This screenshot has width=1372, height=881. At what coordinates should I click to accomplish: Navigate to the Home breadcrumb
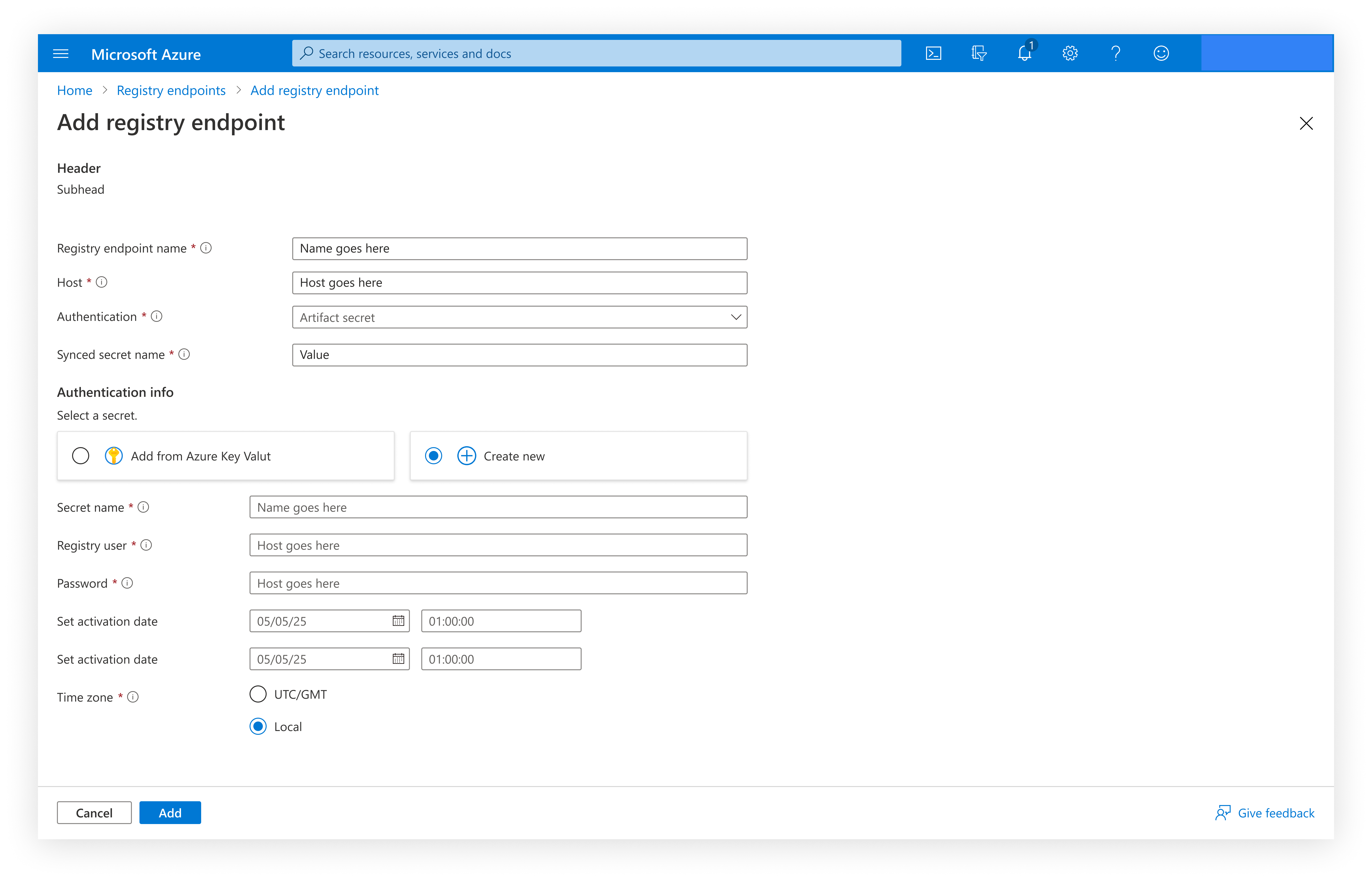74,90
